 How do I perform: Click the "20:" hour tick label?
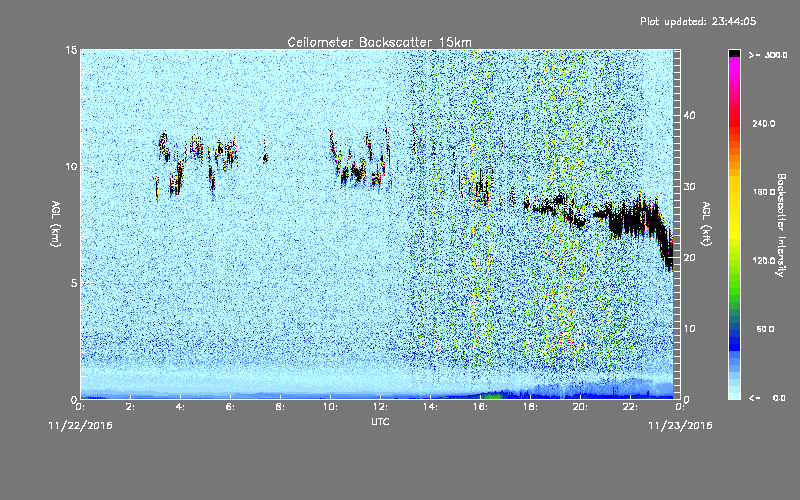[580, 407]
